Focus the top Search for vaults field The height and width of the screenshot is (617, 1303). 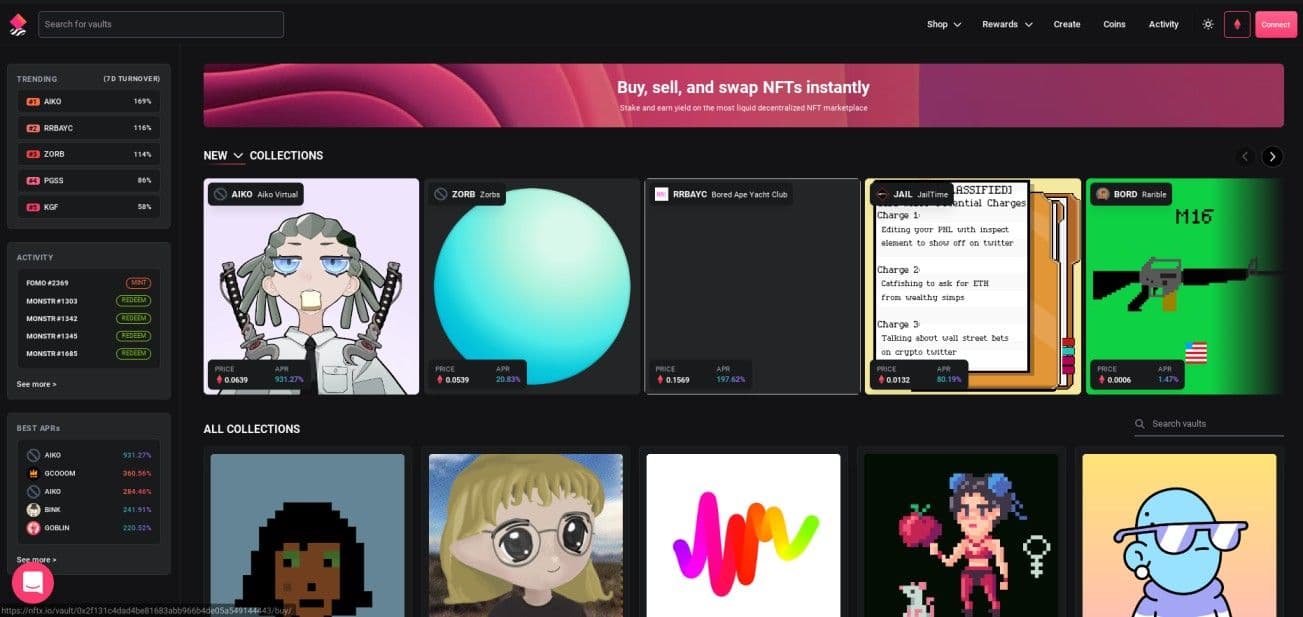point(161,24)
